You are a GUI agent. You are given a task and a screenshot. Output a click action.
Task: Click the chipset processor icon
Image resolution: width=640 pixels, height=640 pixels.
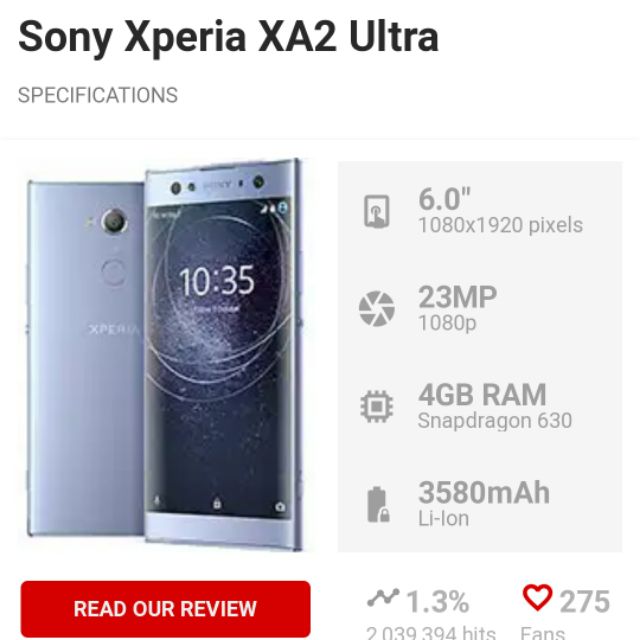376,406
